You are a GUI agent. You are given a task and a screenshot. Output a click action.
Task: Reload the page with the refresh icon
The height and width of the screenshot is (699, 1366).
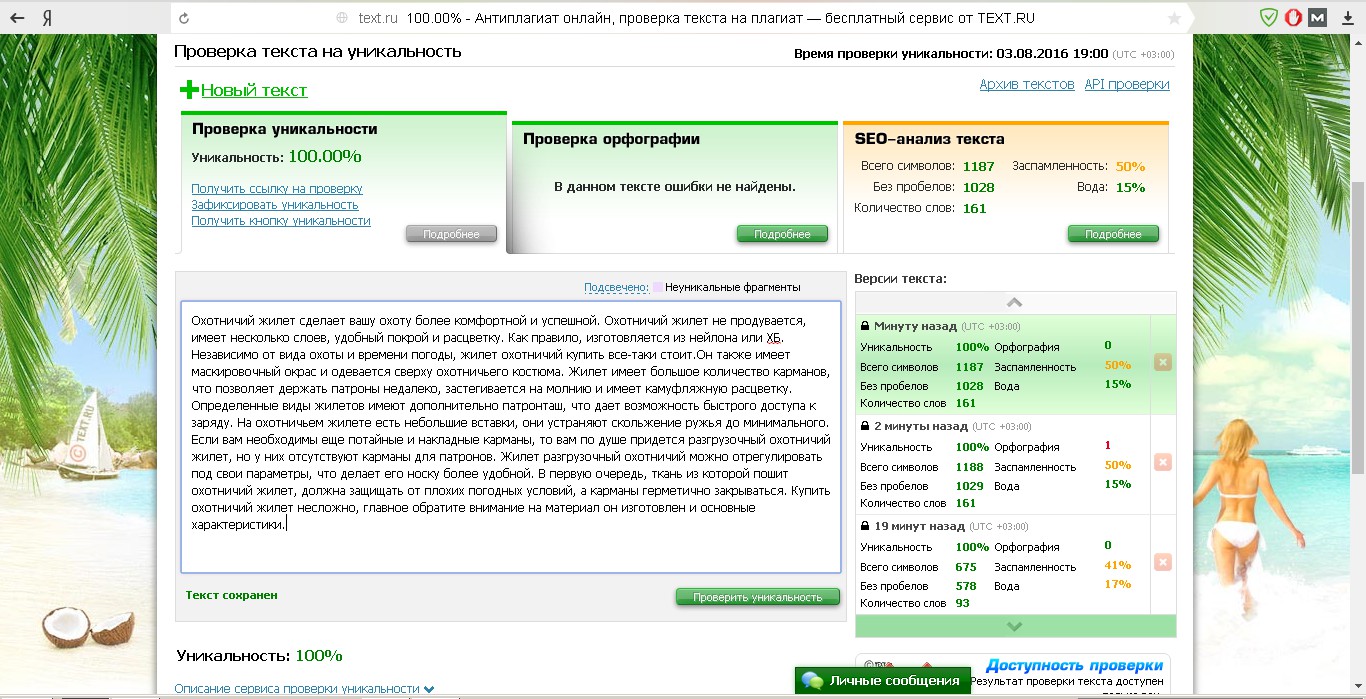tap(183, 18)
